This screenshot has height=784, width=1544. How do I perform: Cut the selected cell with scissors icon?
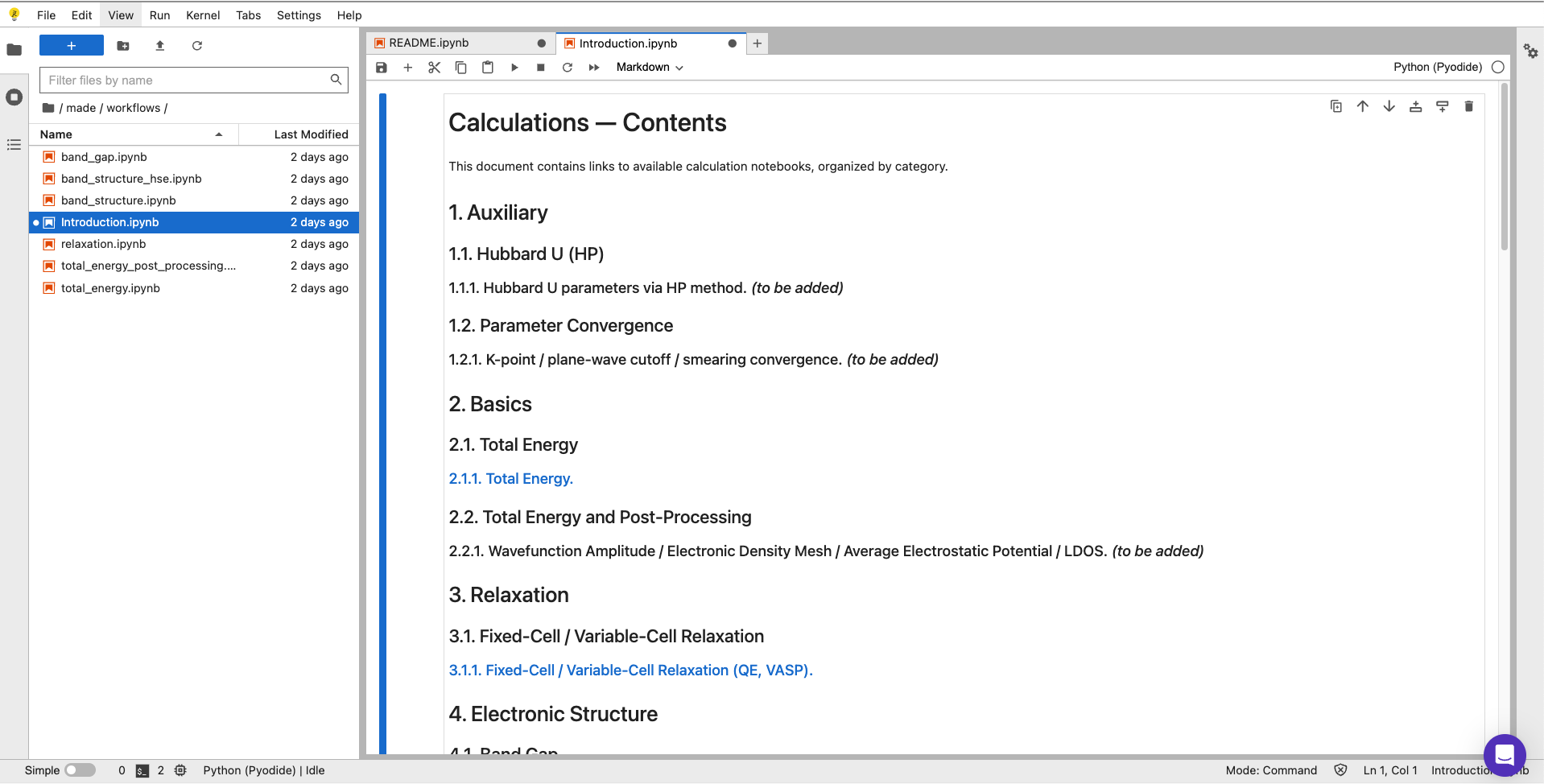pos(435,68)
